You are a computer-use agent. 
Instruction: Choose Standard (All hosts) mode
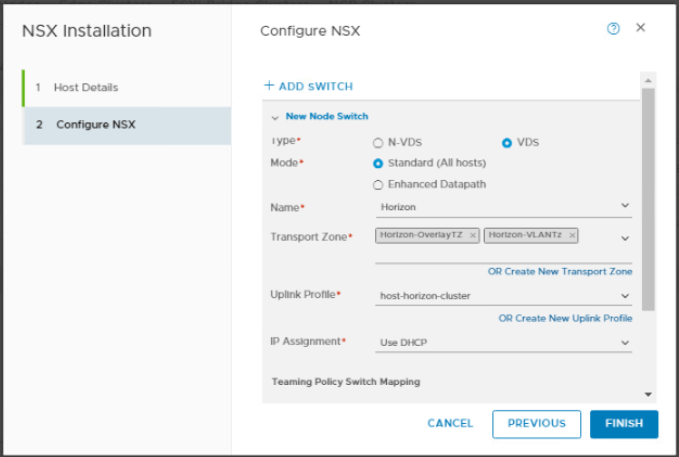point(378,163)
